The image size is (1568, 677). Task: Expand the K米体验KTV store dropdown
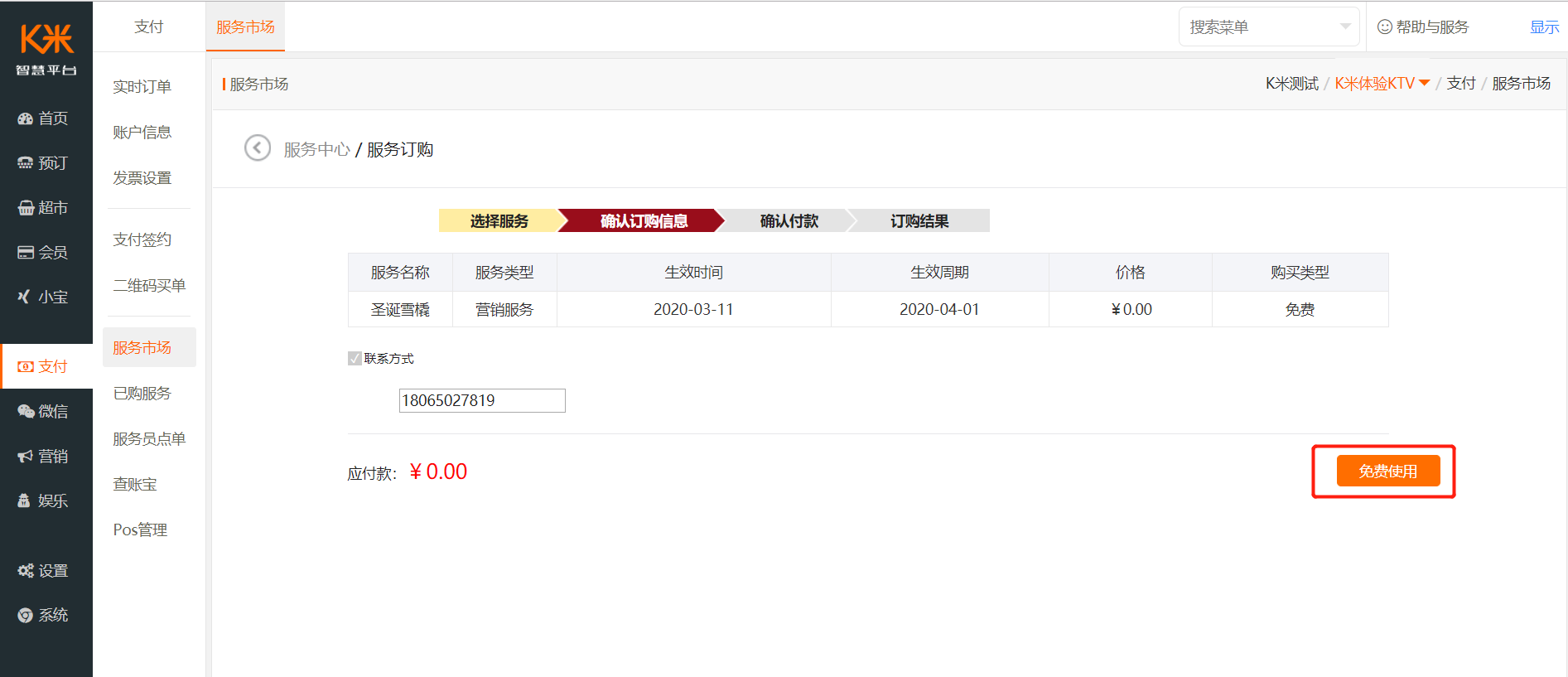tap(1382, 83)
